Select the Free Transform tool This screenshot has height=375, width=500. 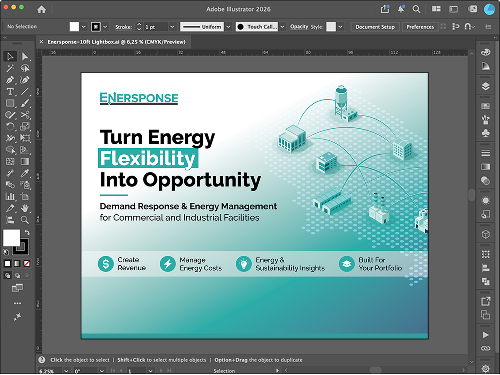coord(25,138)
